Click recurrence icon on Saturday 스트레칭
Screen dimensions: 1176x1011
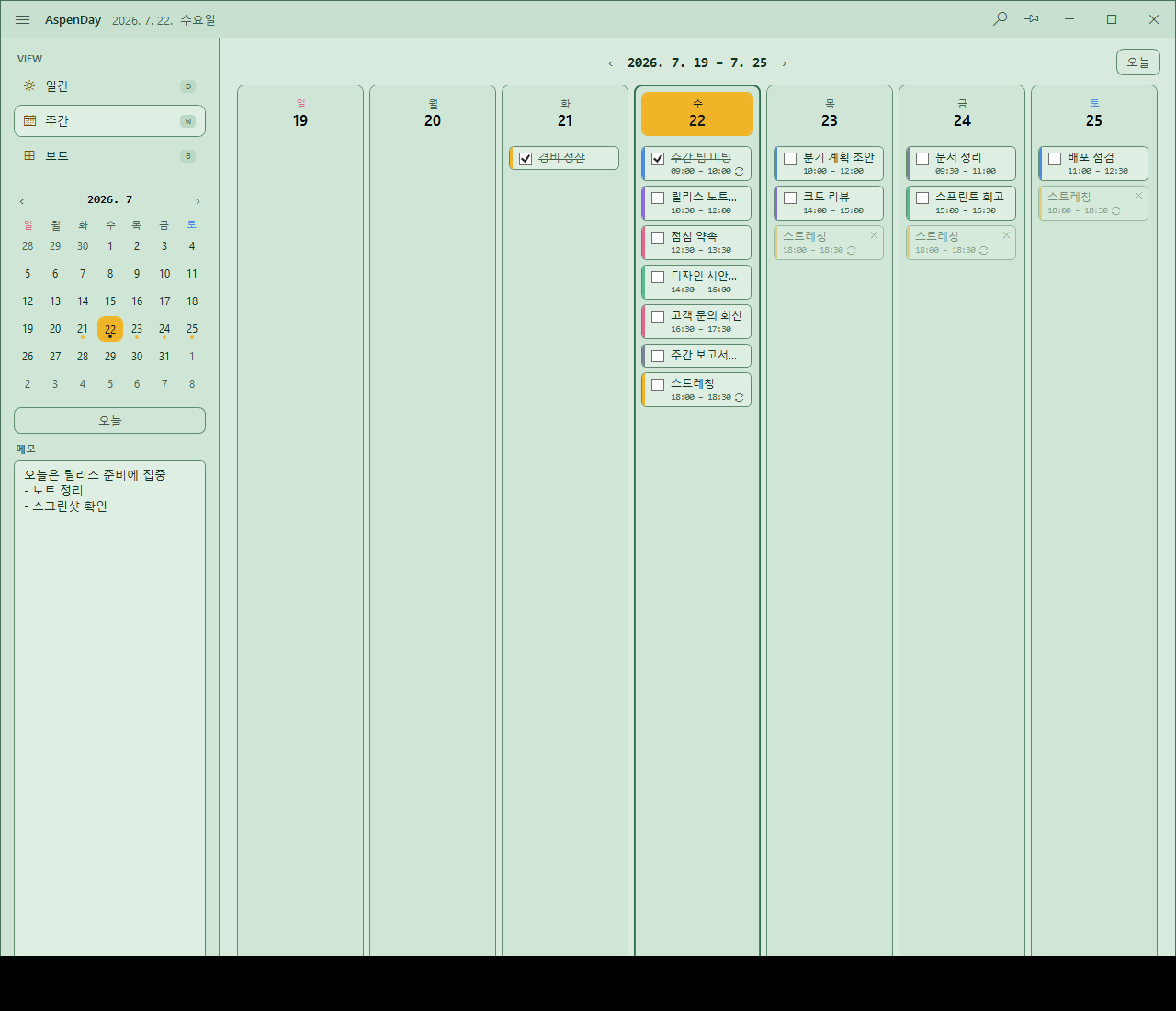[x=1116, y=211]
